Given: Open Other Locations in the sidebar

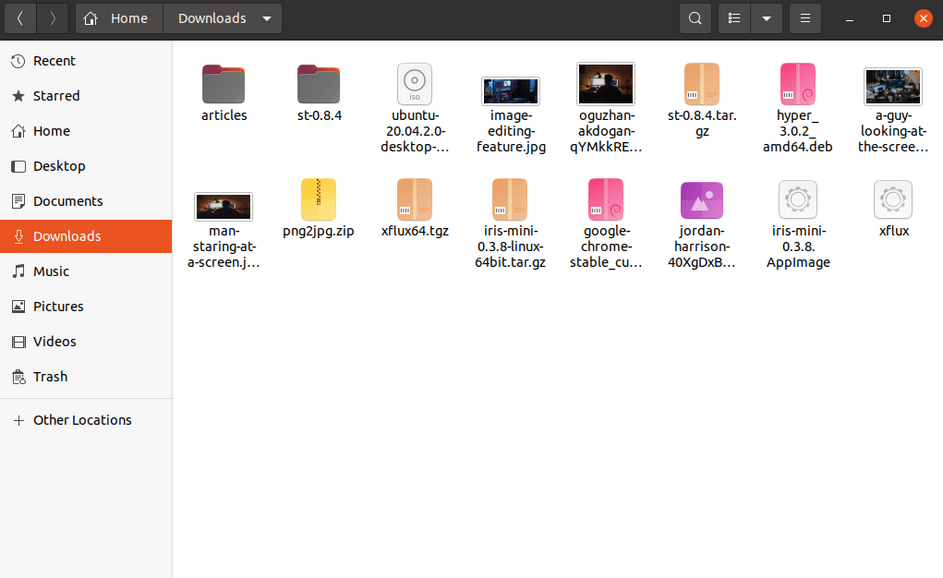Looking at the screenshot, I should click(x=86, y=420).
